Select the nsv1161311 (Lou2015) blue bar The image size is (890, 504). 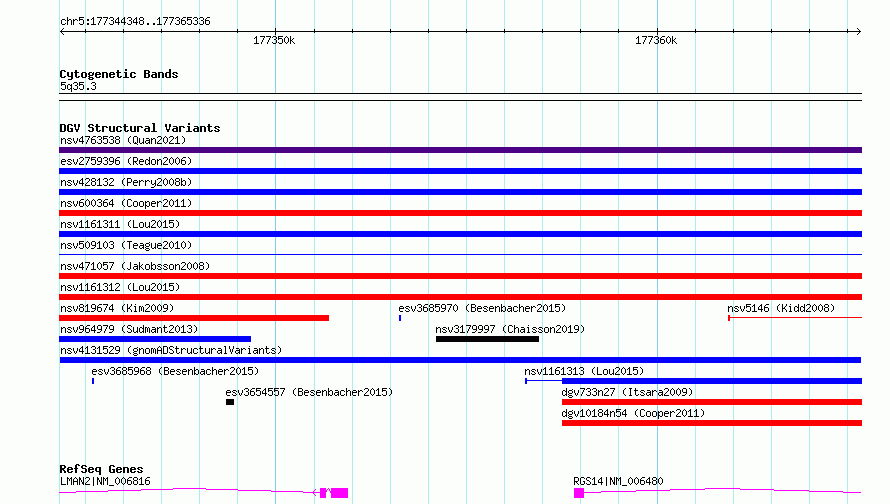point(460,234)
